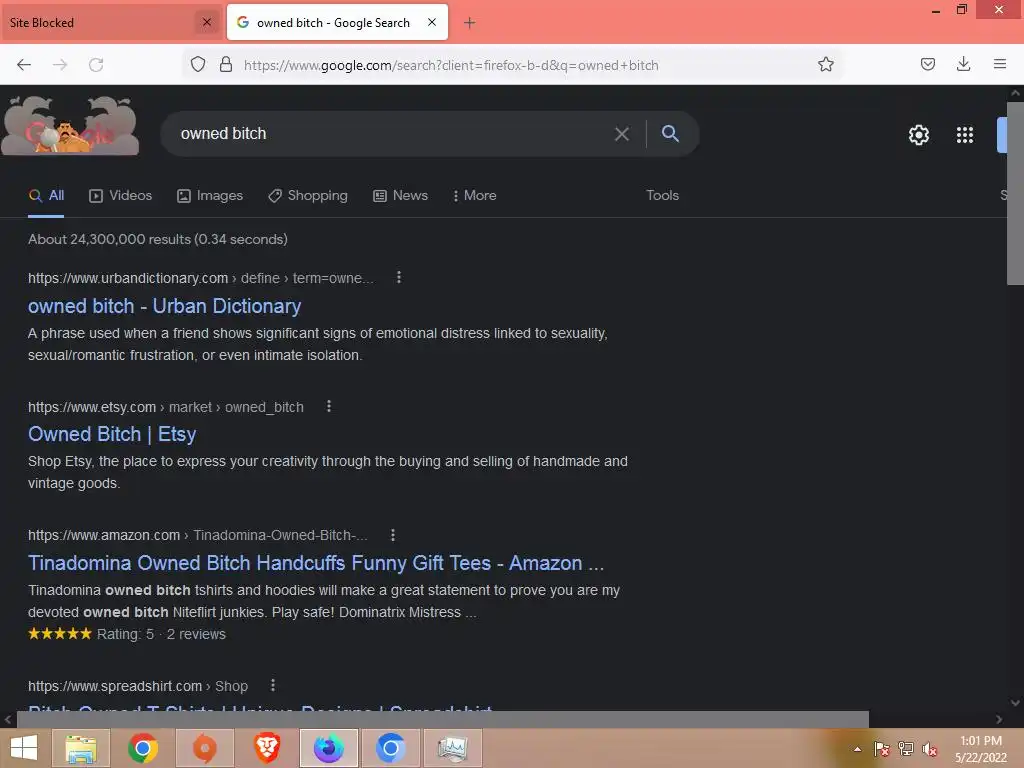Launch Google Chrome from the taskbar
This screenshot has height=768, width=1024.
pos(142,748)
